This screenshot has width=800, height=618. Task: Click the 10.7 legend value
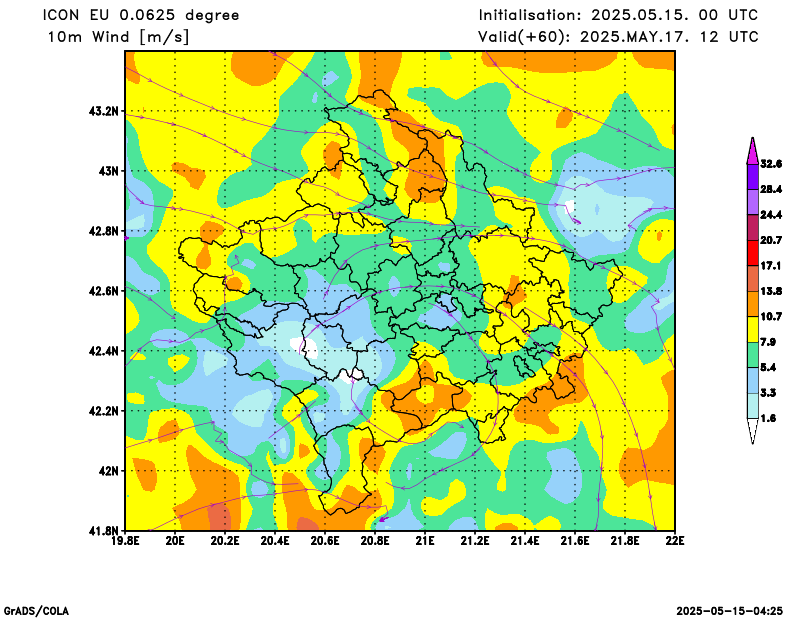click(771, 317)
